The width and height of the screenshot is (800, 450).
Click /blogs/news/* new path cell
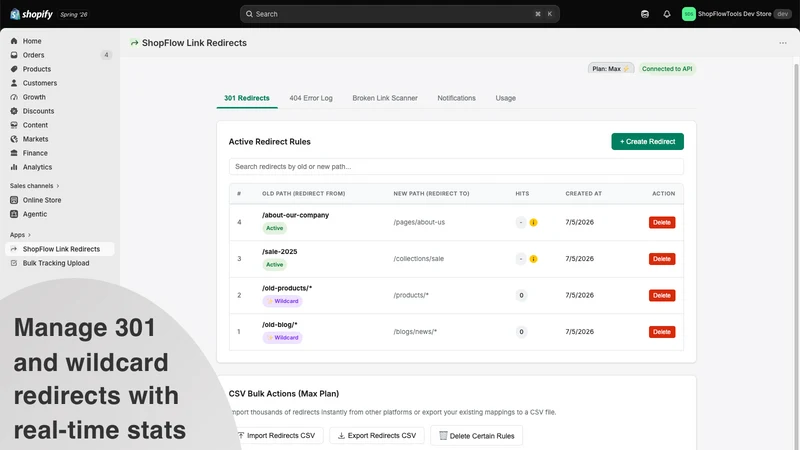[x=415, y=332]
